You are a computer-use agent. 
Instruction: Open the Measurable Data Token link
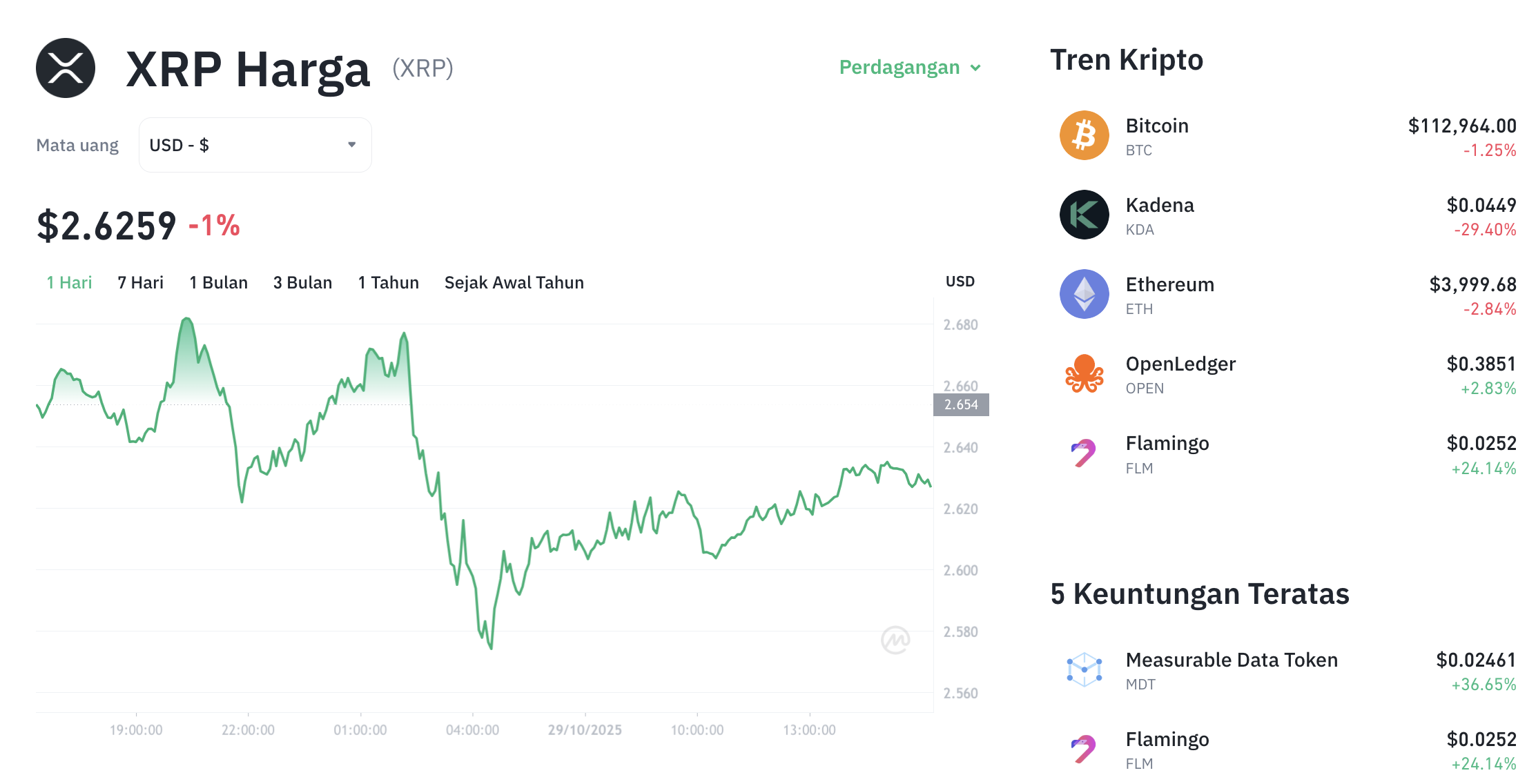coord(1231,660)
